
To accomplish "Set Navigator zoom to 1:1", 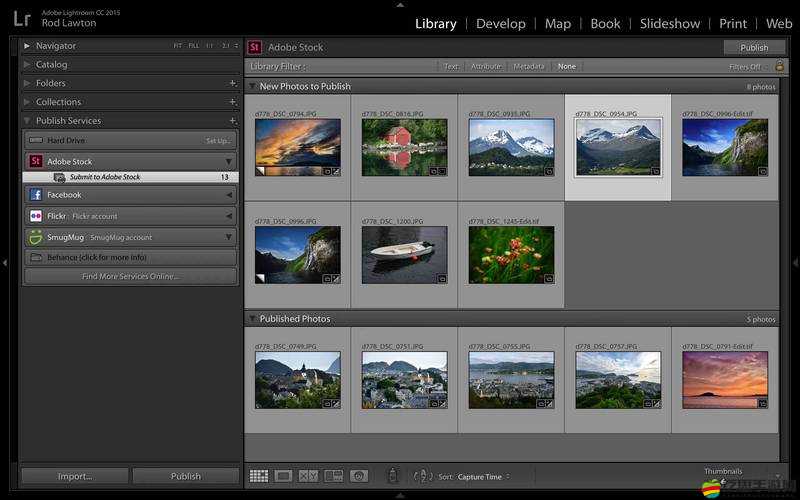I will coord(210,46).
